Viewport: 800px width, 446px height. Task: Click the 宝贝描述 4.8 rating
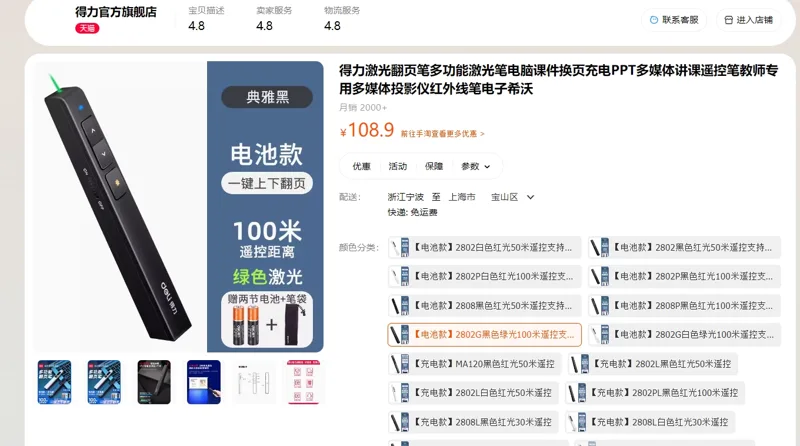pos(206,19)
